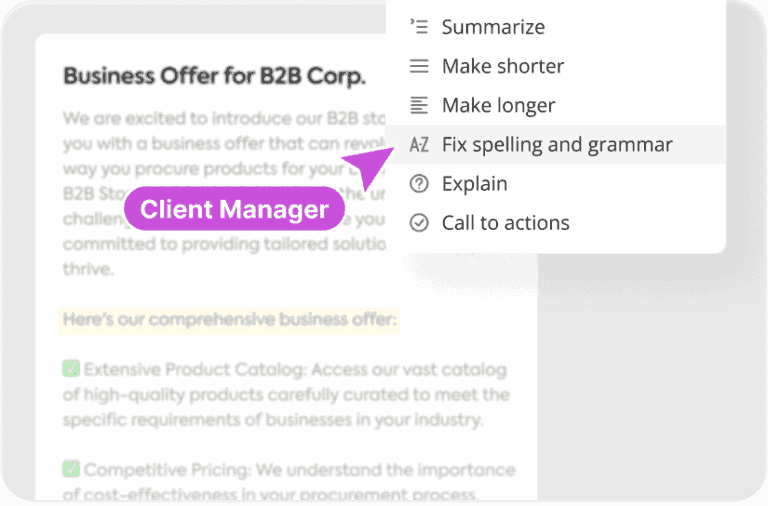Toggle the Extensive Product Catalog checkbox
The image size is (768, 506).
(x=71, y=369)
